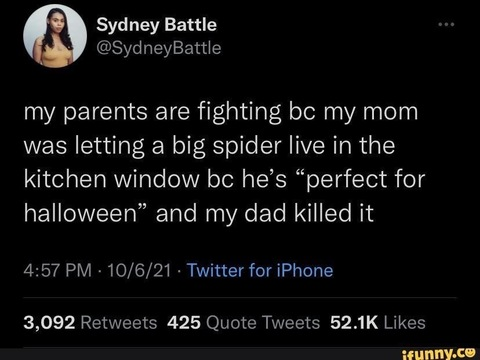Click the text "my dad killed it"
Screen dimensions: 480x360
tap(289, 213)
